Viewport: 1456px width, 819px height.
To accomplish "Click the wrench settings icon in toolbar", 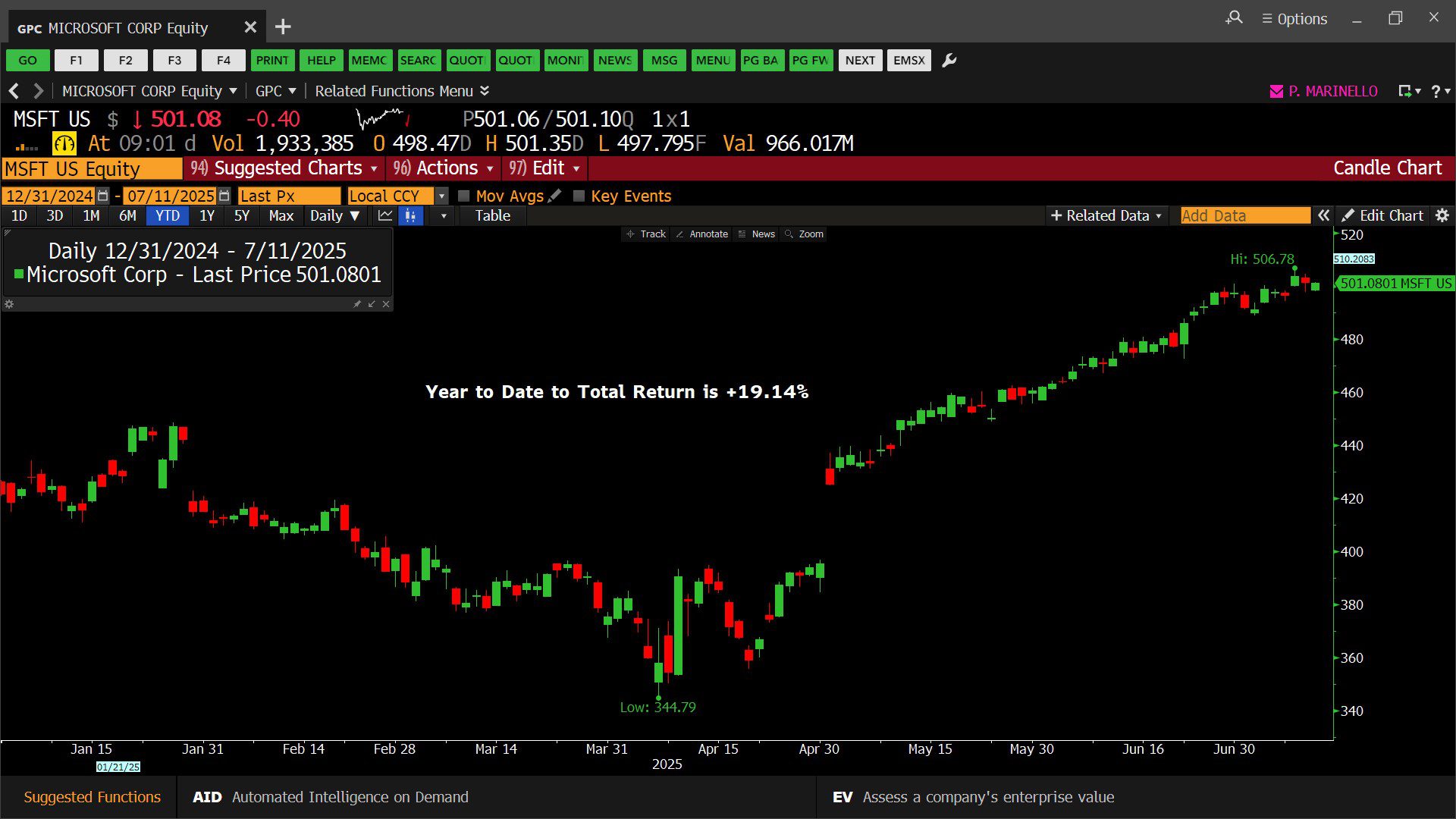I will click(949, 60).
